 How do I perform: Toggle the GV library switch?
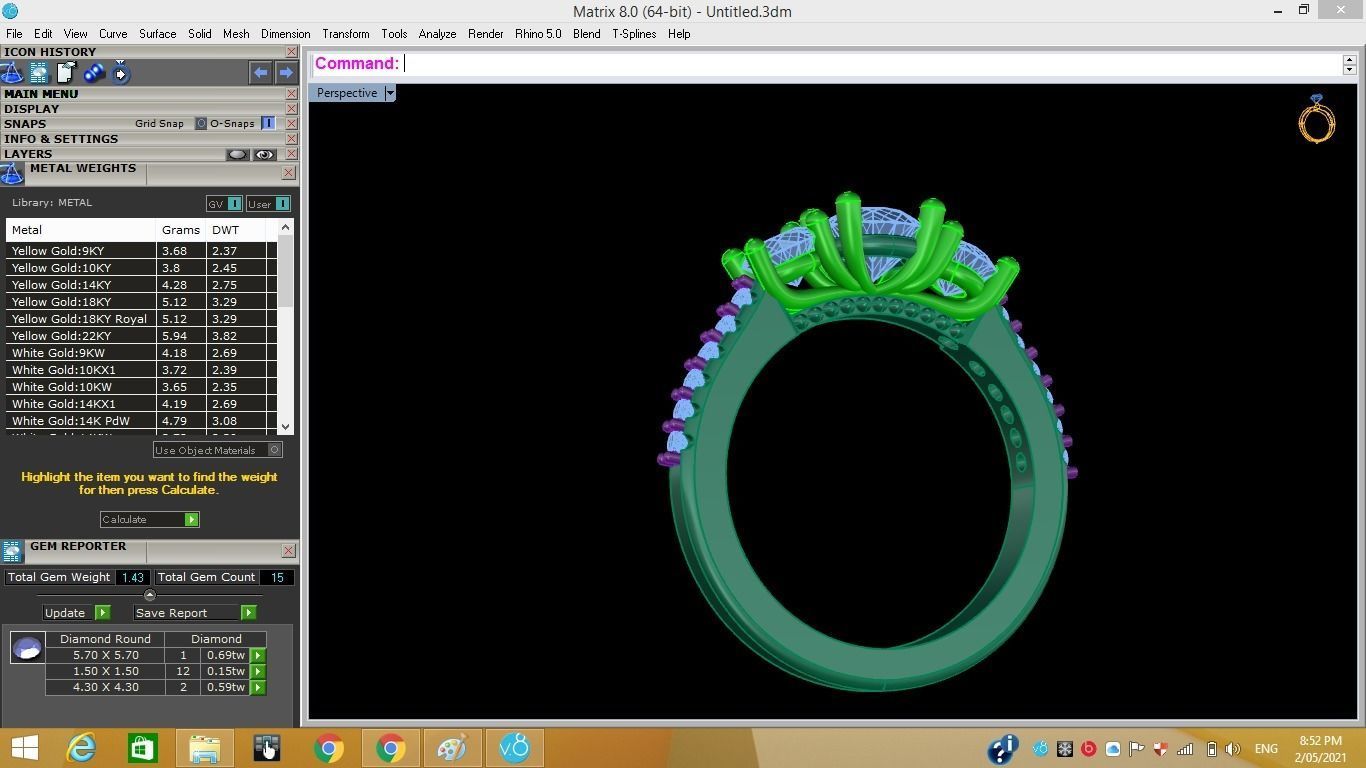click(x=234, y=204)
